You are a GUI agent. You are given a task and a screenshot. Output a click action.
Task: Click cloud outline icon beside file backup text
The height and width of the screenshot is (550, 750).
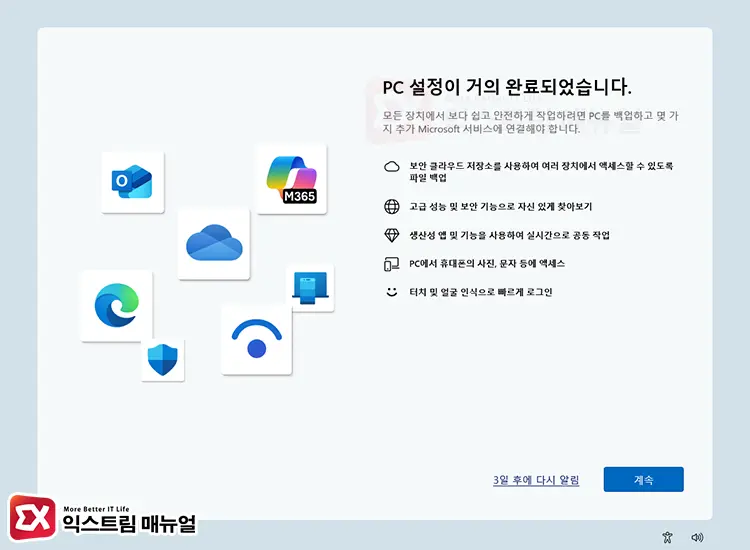(391, 167)
